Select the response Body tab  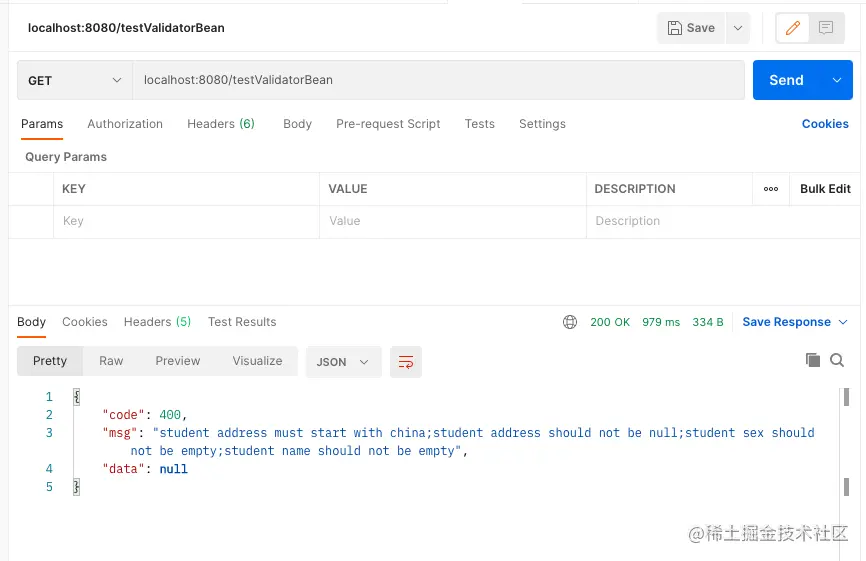pyautogui.click(x=31, y=322)
